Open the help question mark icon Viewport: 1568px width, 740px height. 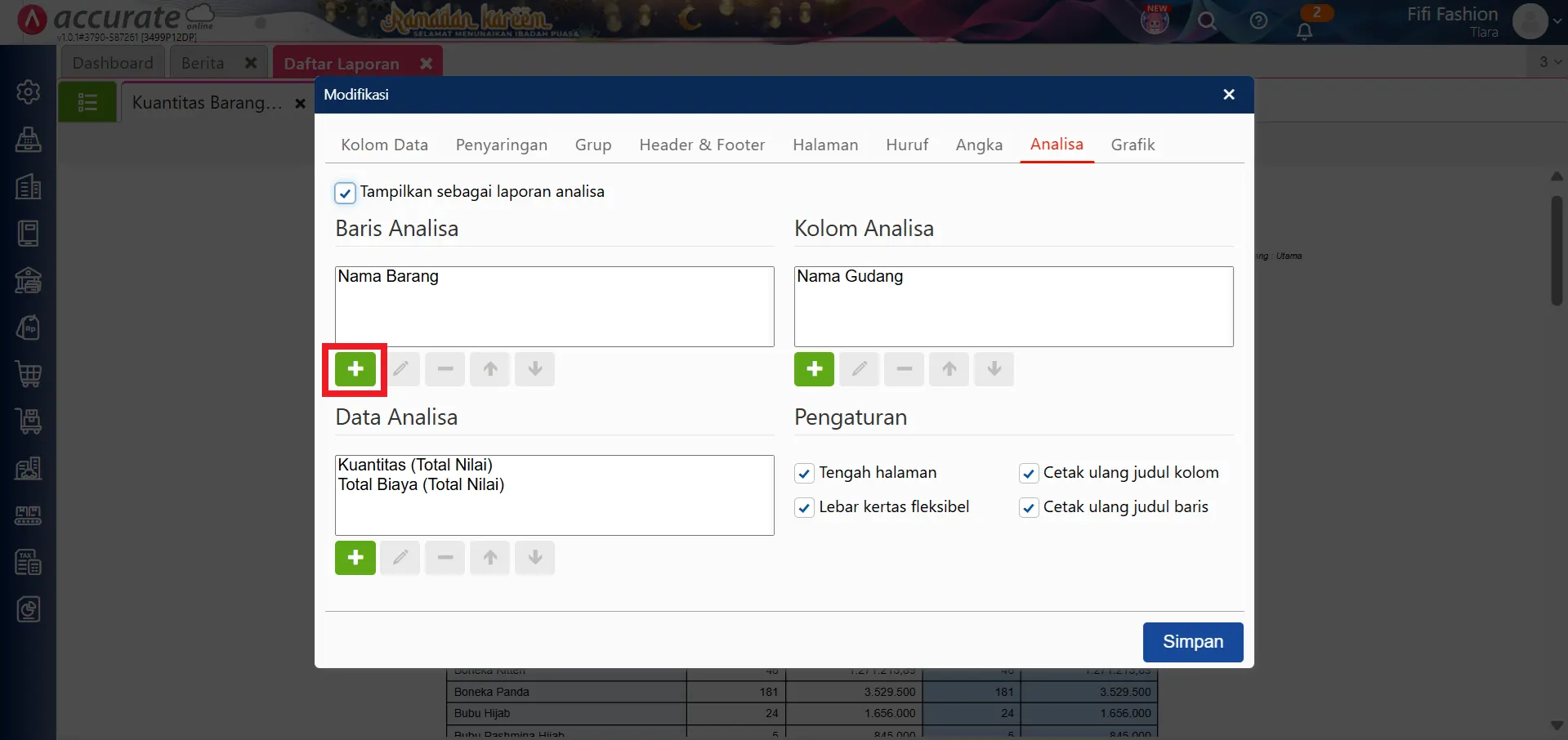pos(1258,21)
